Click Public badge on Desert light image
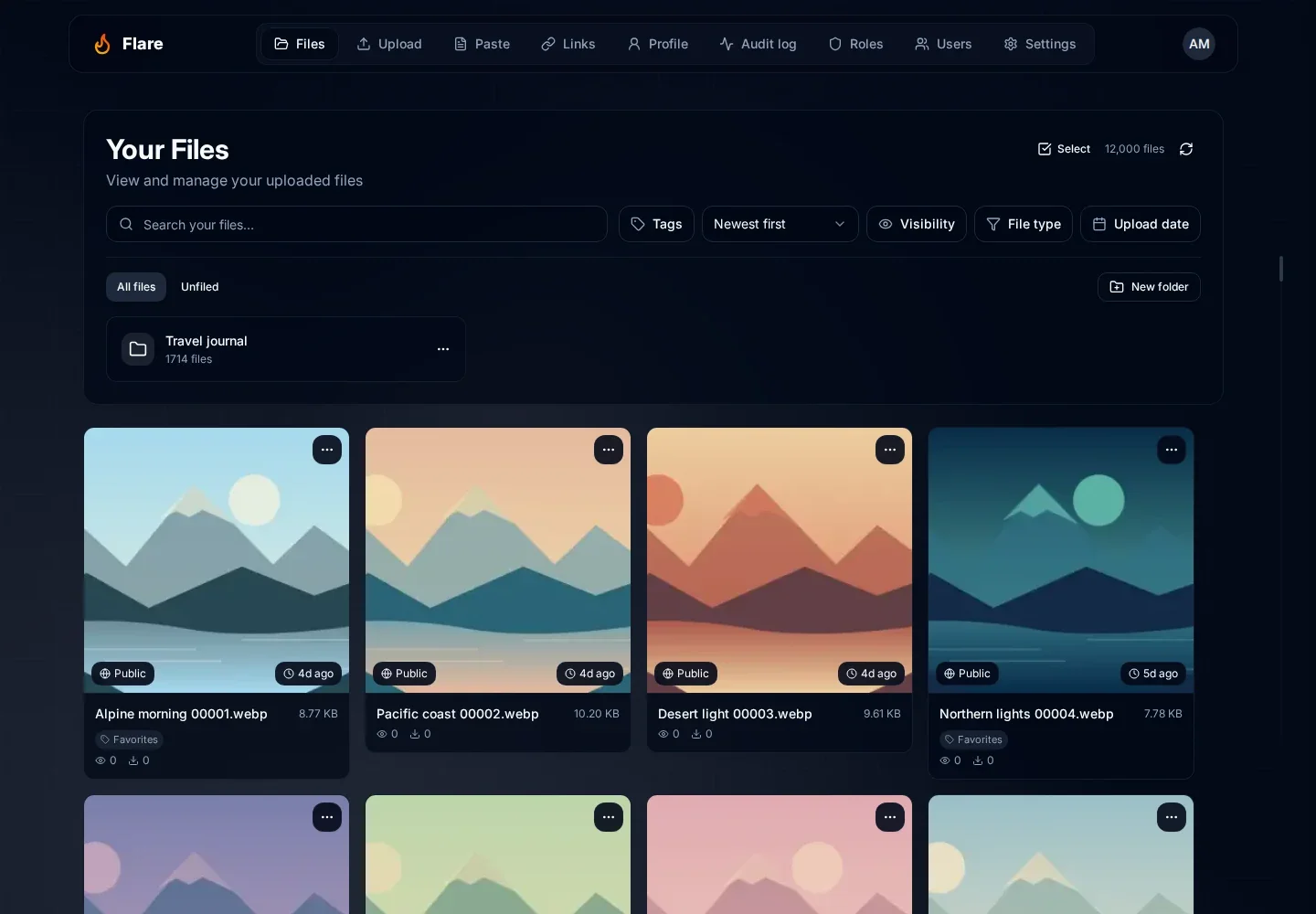The height and width of the screenshot is (914, 1316). (x=685, y=674)
